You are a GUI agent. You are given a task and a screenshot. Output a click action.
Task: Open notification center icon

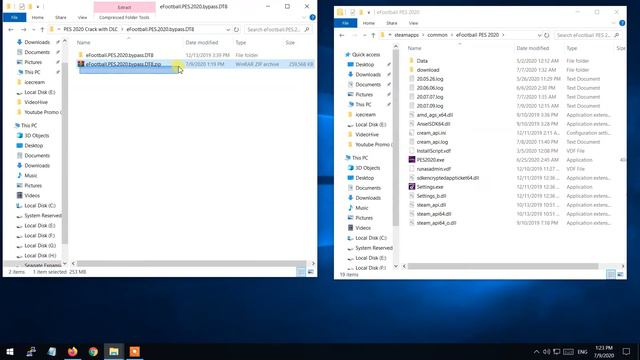point(626,351)
